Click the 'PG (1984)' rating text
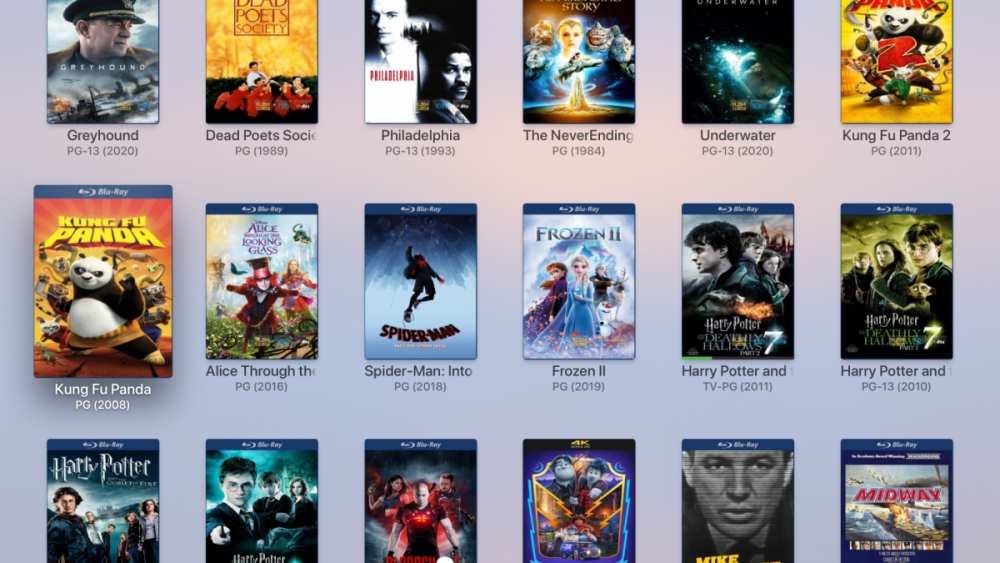This screenshot has height=563, width=1000. pos(578,151)
